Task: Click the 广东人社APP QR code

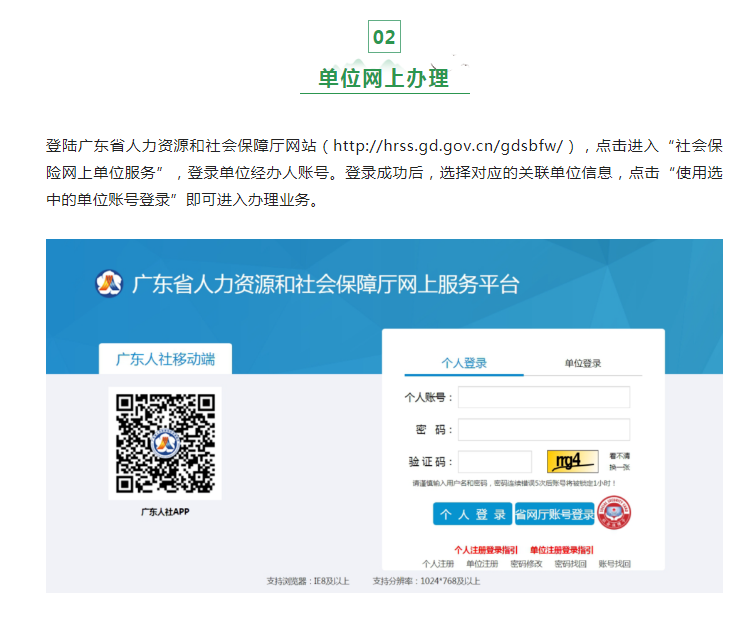Action: point(165,442)
